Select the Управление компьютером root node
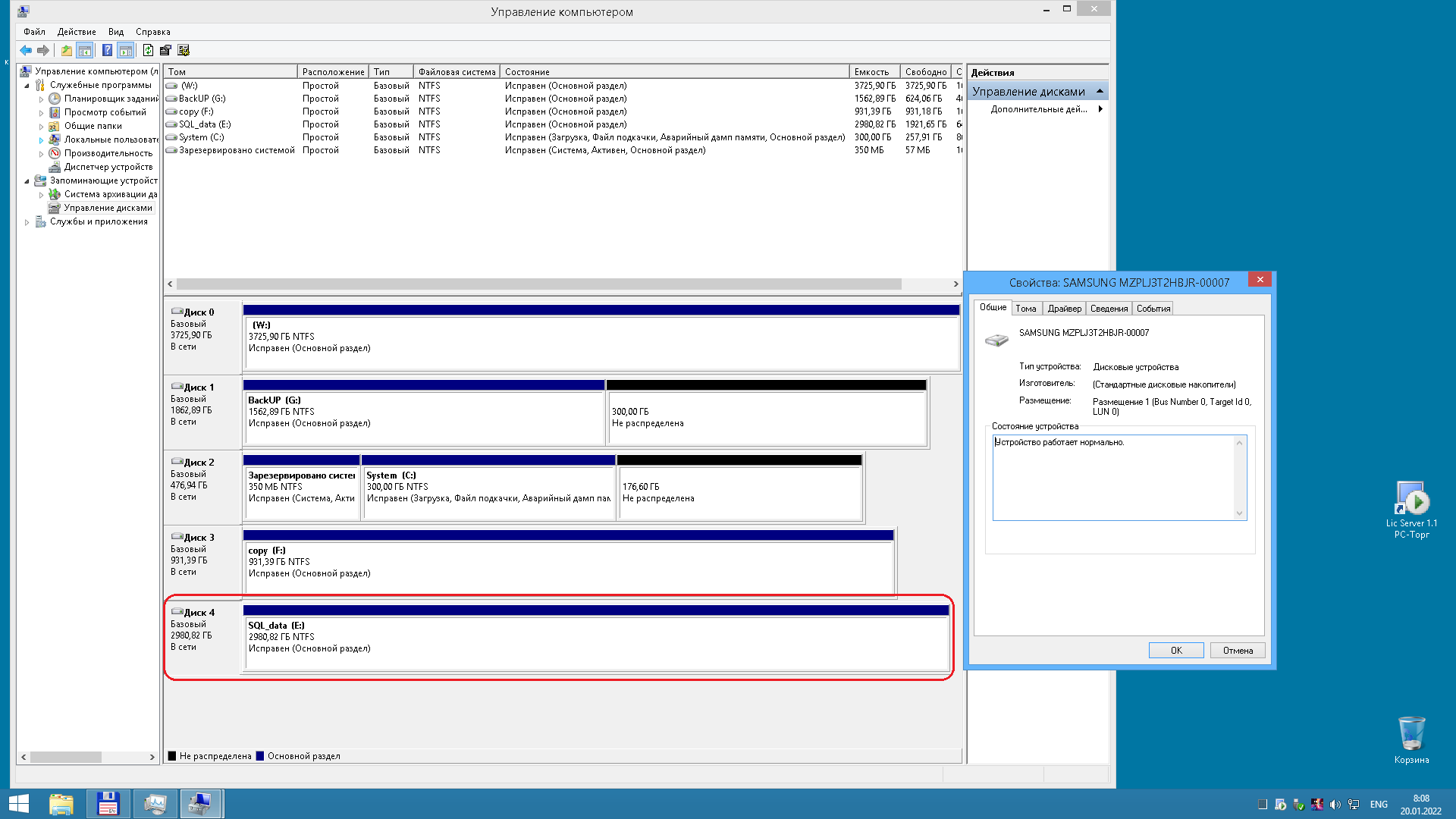Viewport: 1456px width, 819px height. click(x=96, y=71)
